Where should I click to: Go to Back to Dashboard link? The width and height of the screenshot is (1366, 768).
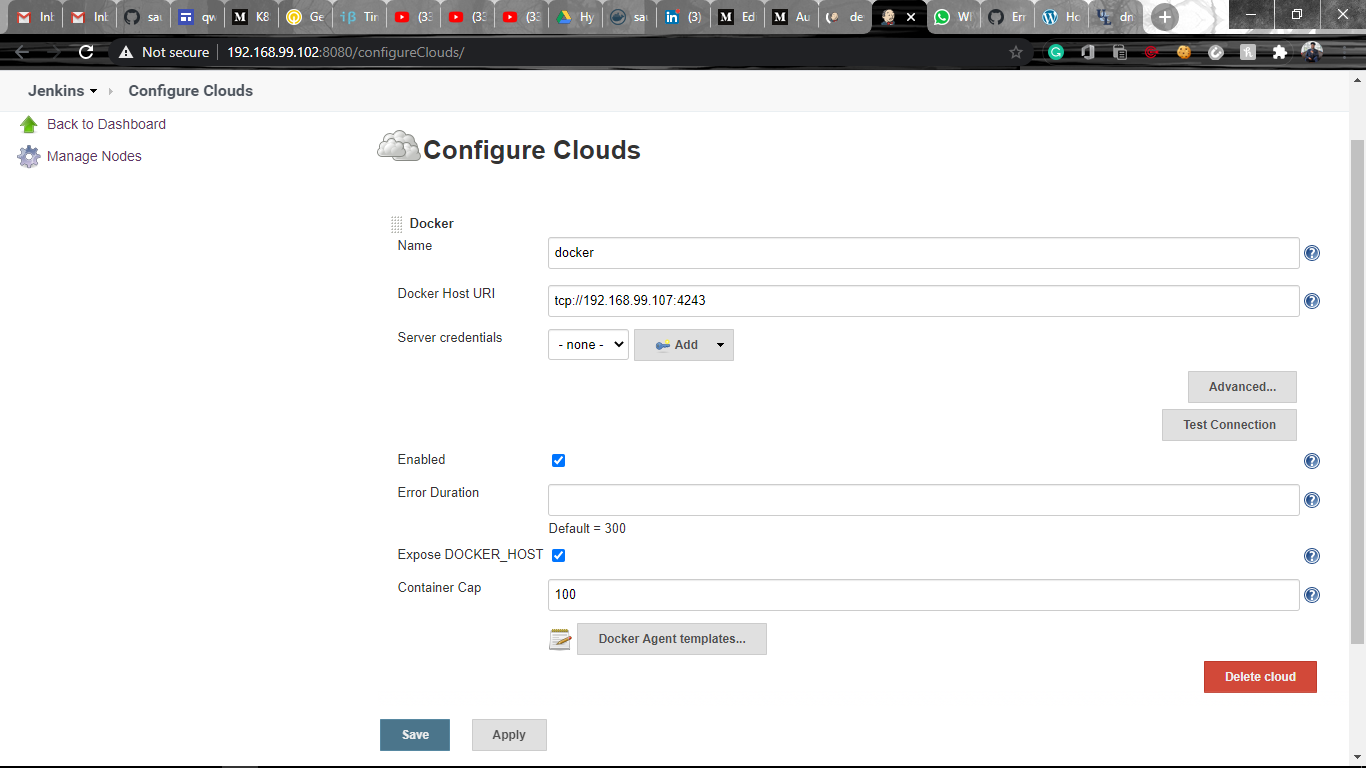tap(106, 124)
